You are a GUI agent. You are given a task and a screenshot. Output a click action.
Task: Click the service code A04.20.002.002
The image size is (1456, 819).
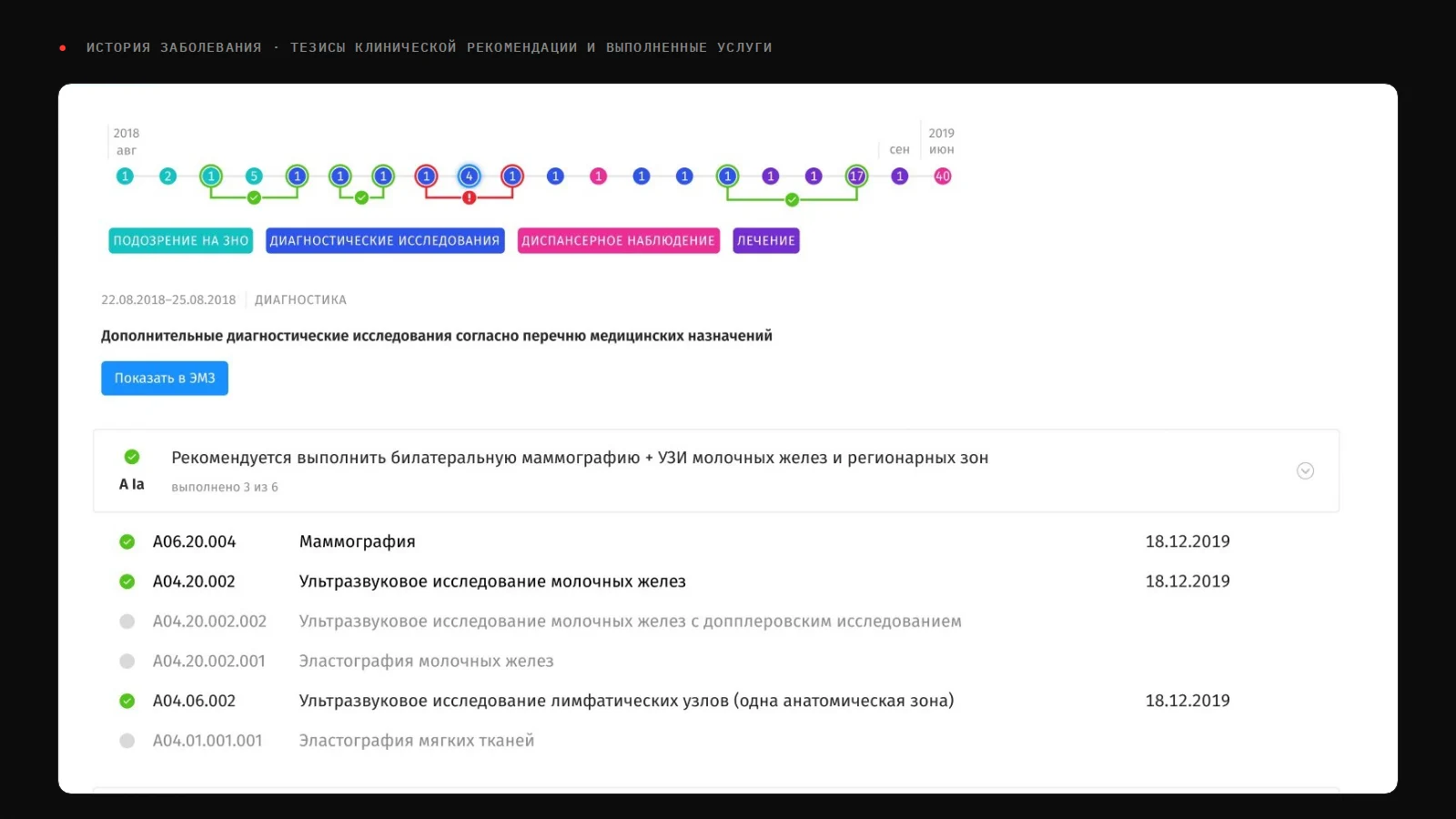(x=209, y=622)
